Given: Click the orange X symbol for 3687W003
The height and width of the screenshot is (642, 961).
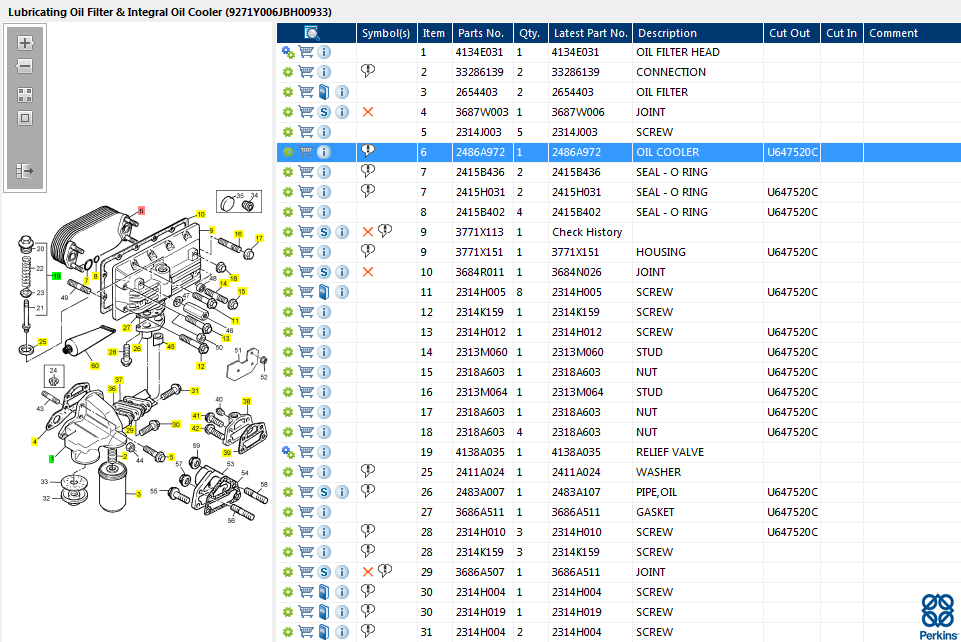Looking at the screenshot, I should point(368,112).
